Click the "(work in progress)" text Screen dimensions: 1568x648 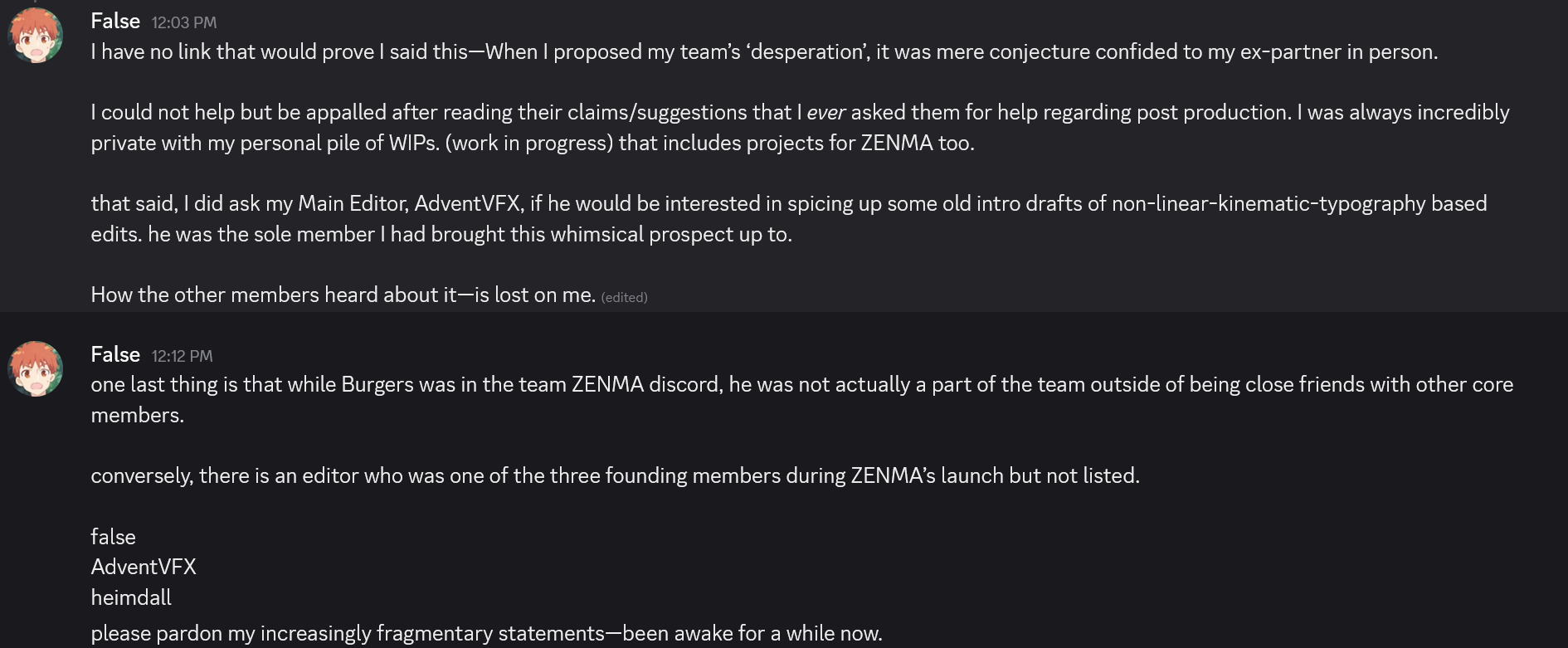tap(528, 143)
